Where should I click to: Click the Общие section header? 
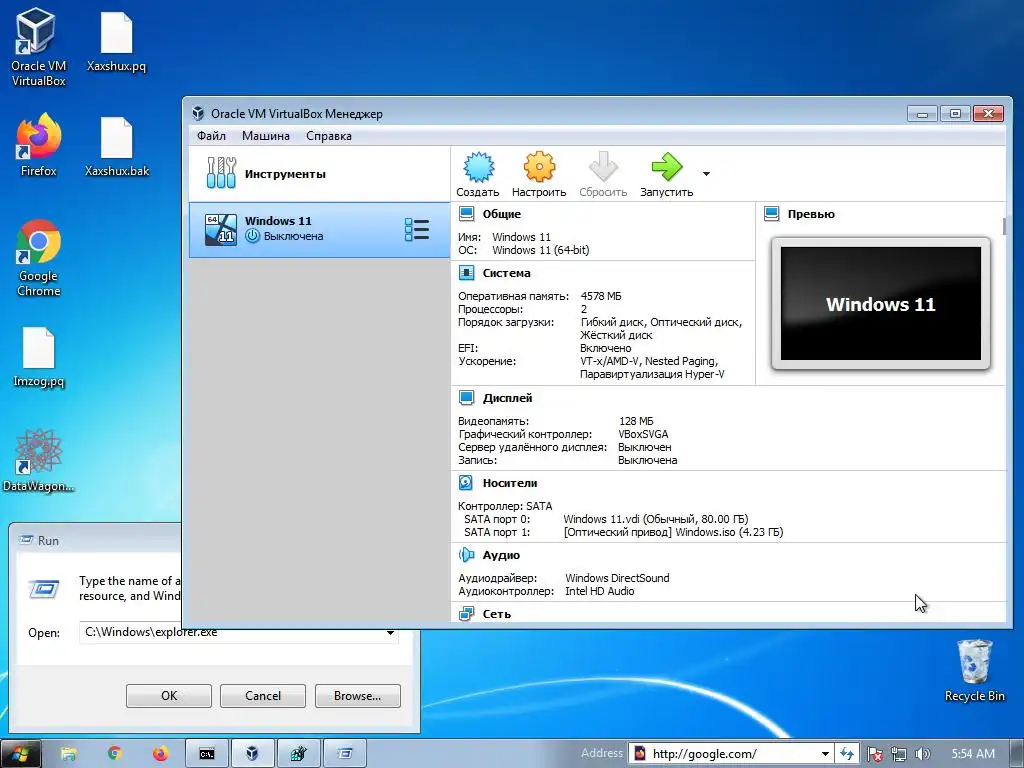pos(502,214)
